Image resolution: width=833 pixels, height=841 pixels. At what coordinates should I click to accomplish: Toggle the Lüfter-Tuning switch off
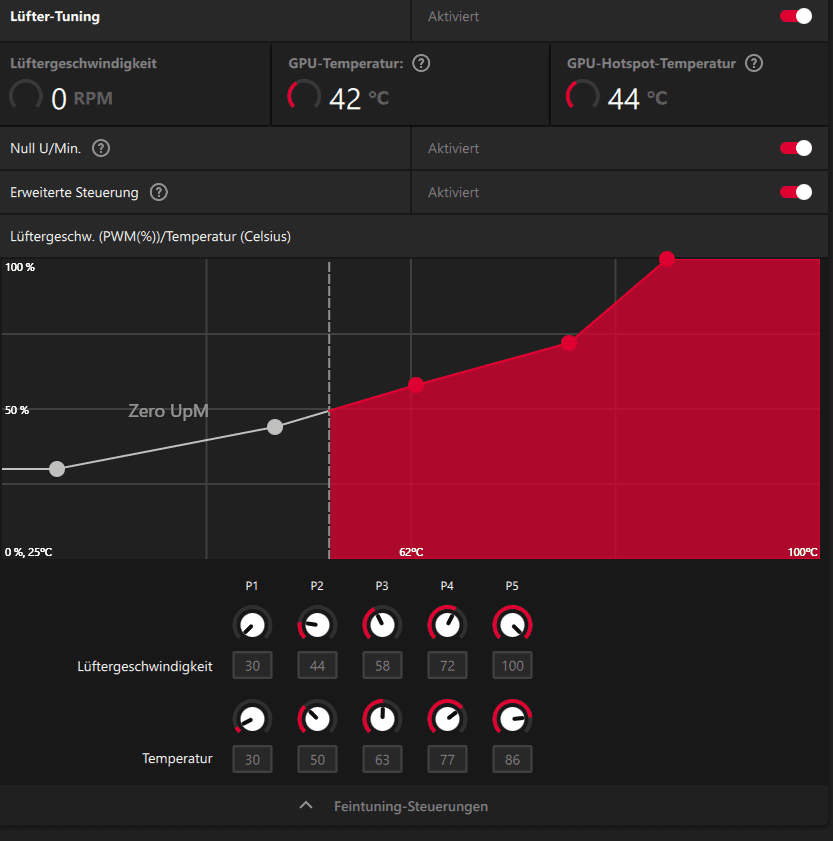pos(796,16)
